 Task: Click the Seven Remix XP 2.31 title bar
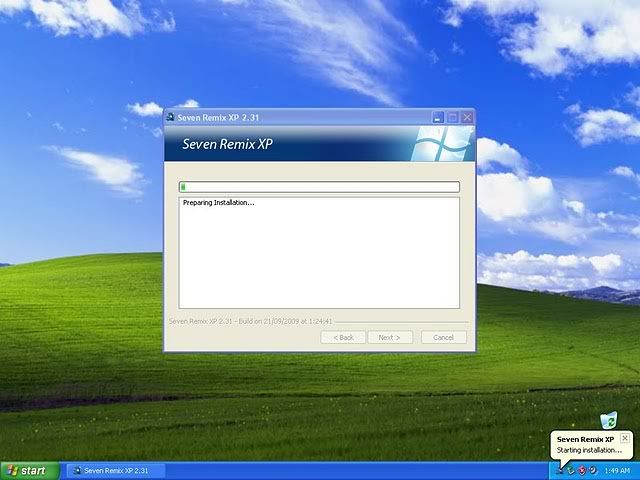(x=300, y=117)
